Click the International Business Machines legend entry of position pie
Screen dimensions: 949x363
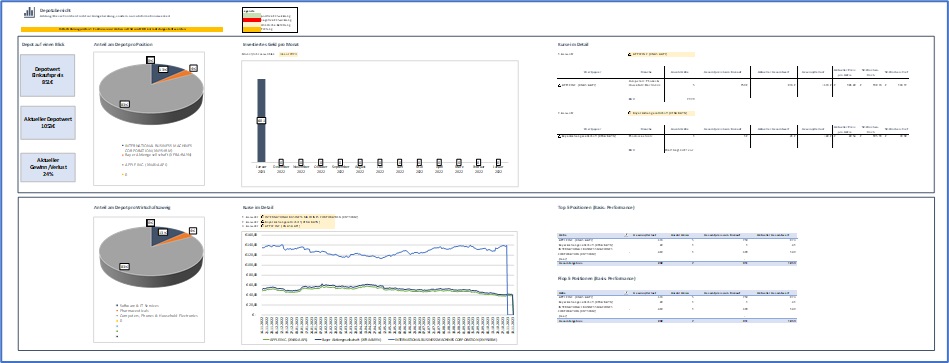click(156, 148)
